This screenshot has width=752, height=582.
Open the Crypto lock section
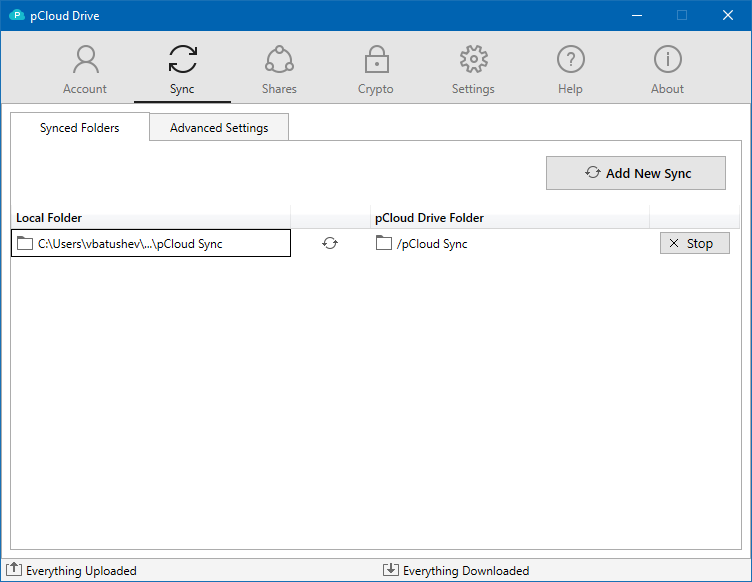pos(376,70)
